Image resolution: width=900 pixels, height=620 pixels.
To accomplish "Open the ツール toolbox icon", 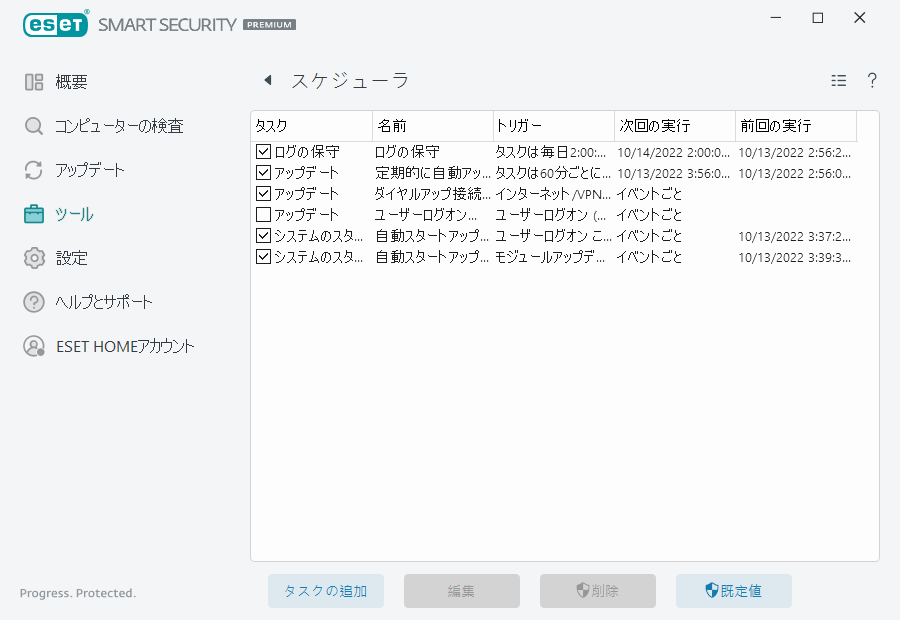I will coord(33,214).
